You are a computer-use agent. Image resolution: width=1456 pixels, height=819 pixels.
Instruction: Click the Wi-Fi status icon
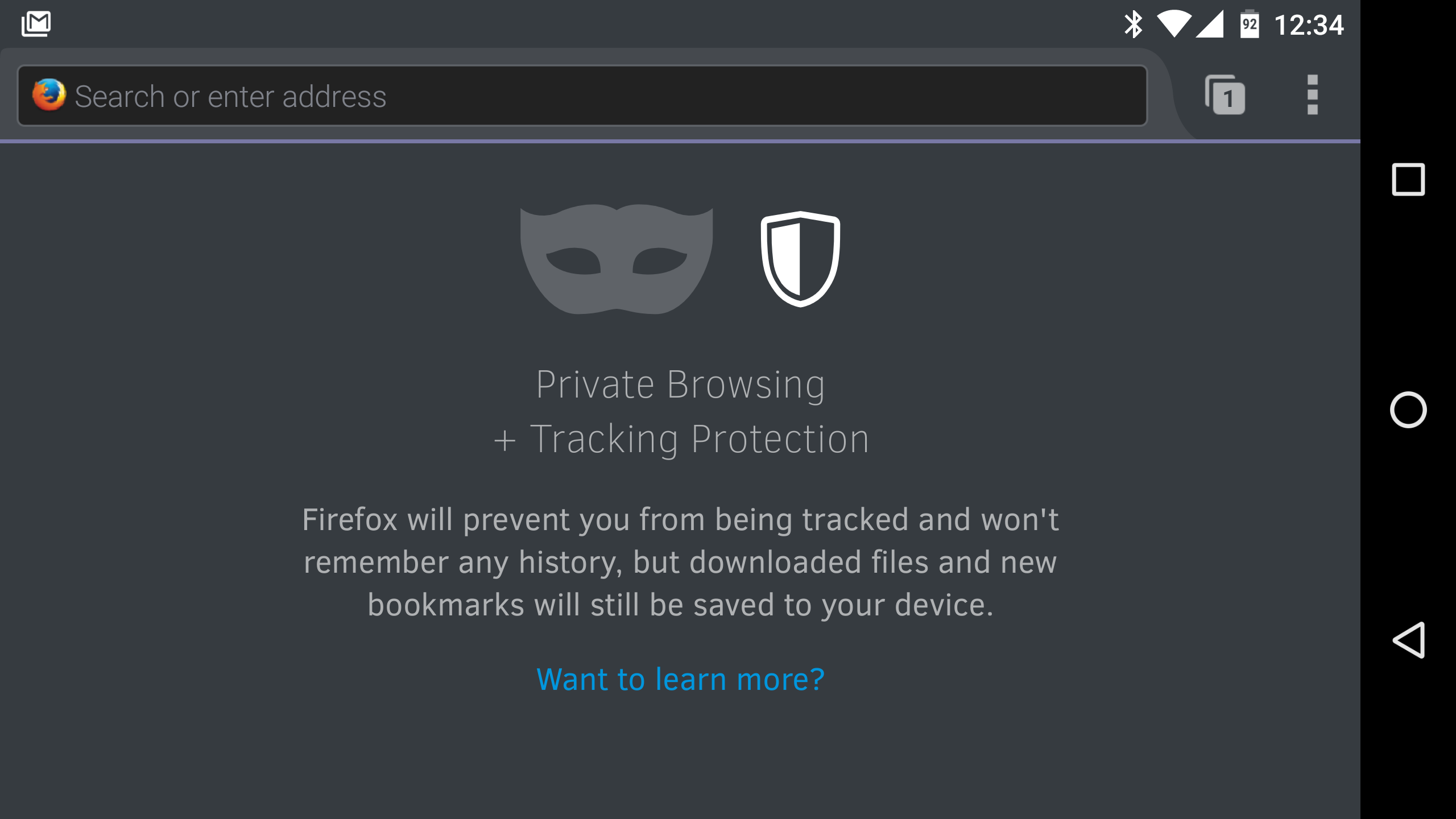click(1174, 24)
